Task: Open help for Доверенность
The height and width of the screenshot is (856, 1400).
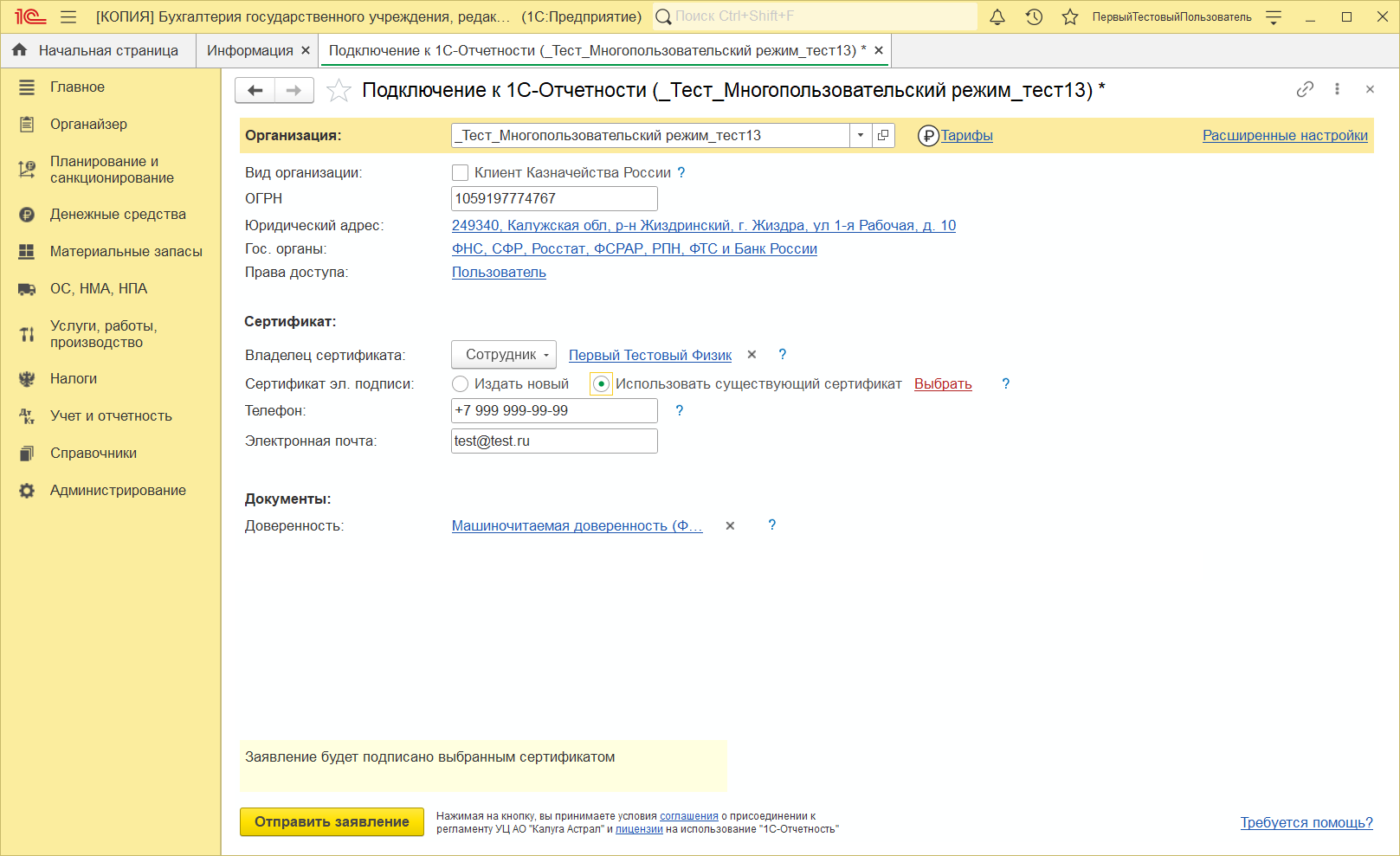Action: (772, 525)
